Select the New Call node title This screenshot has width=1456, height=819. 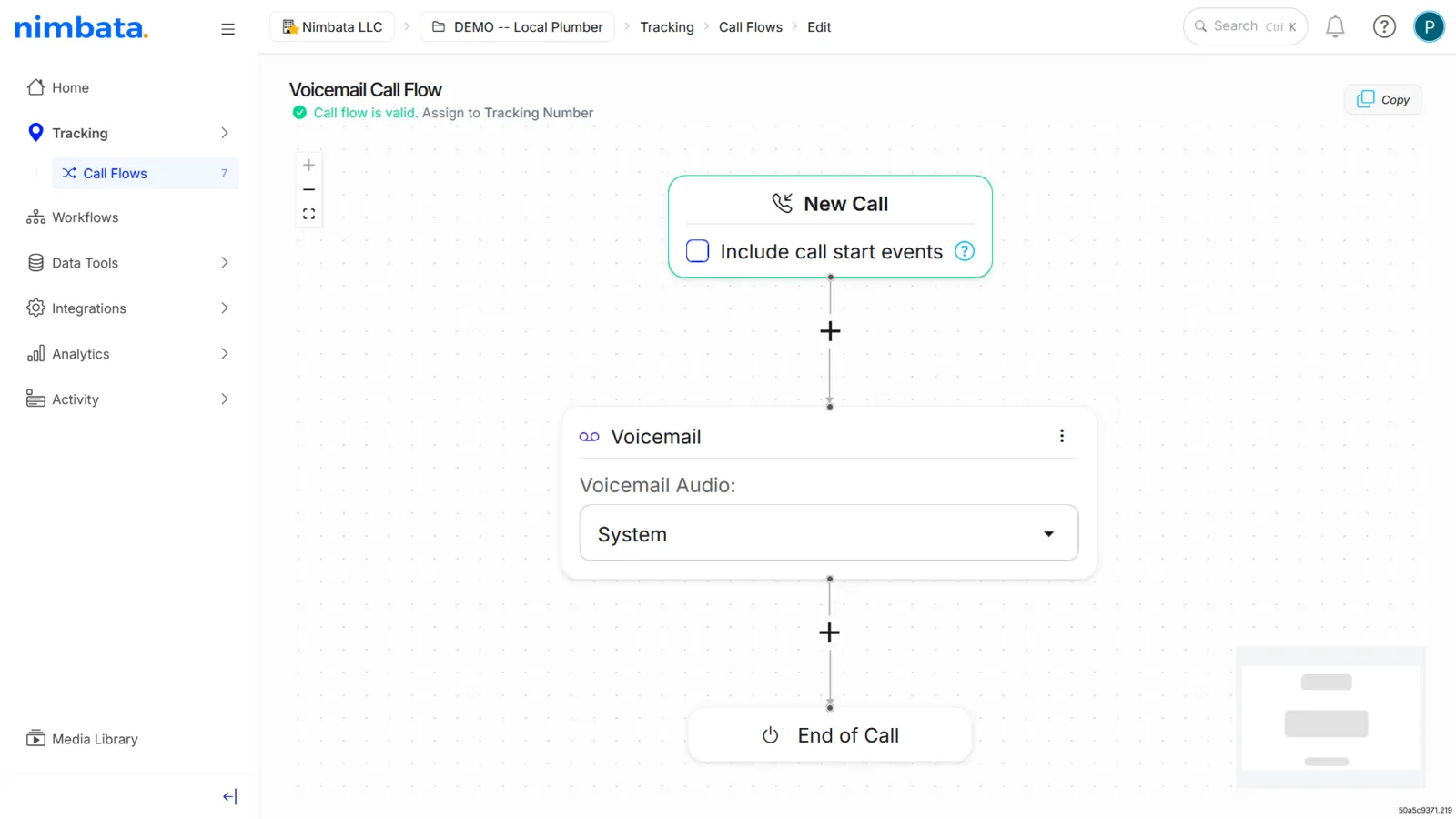pyautogui.click(x=845, y=204)
